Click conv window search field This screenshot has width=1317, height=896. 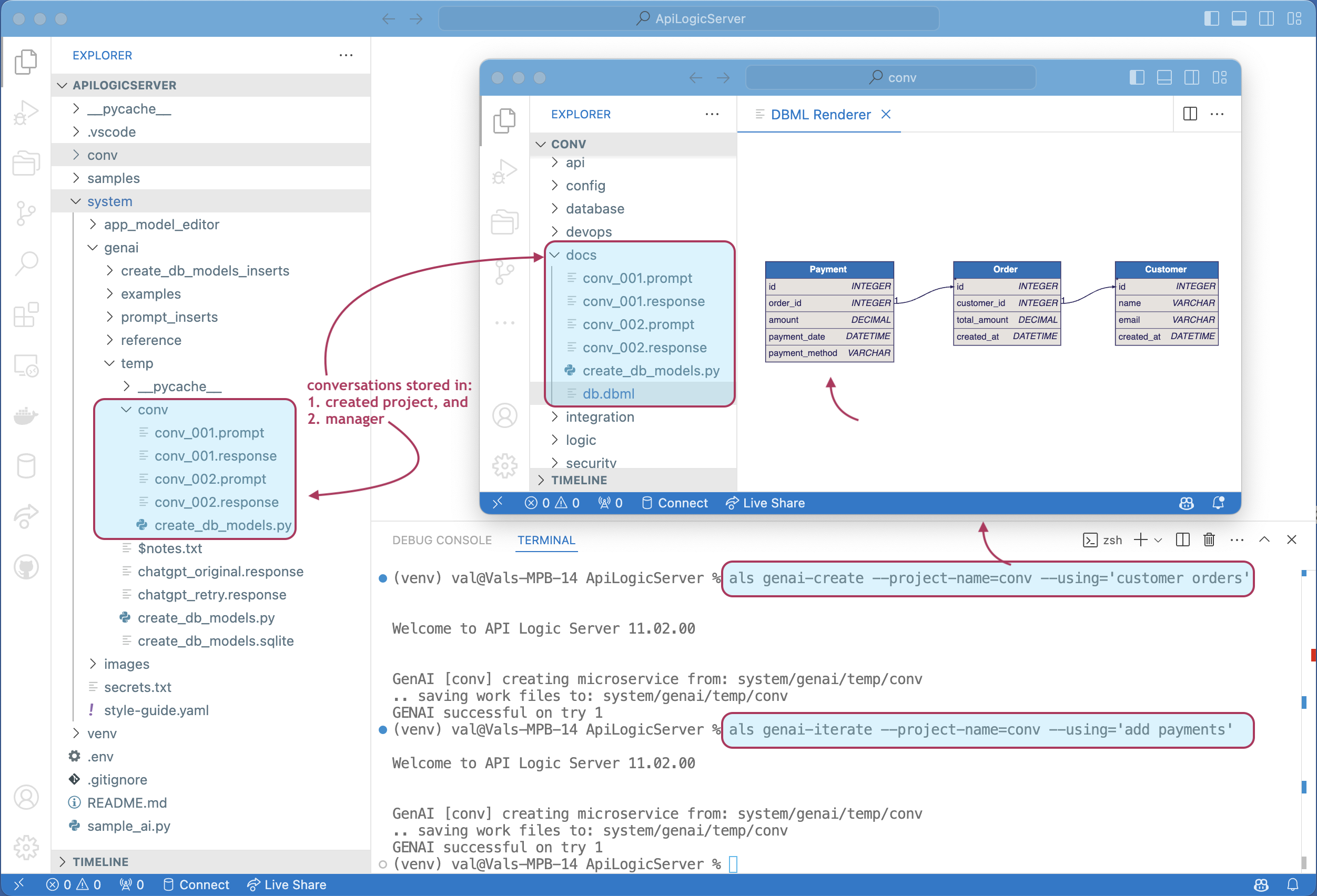point(890,78)
